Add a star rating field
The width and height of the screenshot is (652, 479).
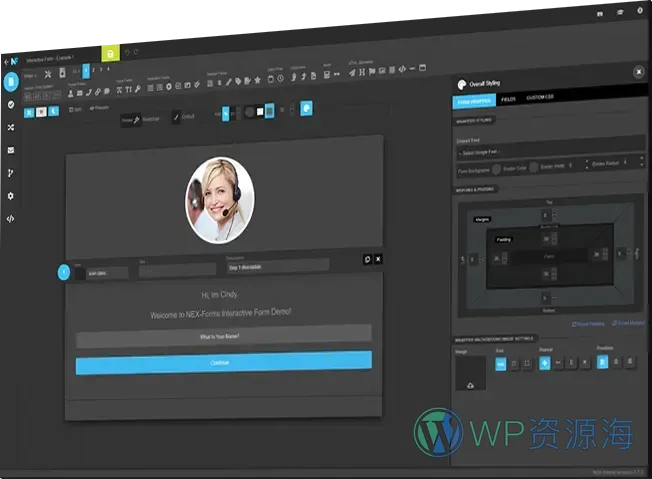point(257,79)
